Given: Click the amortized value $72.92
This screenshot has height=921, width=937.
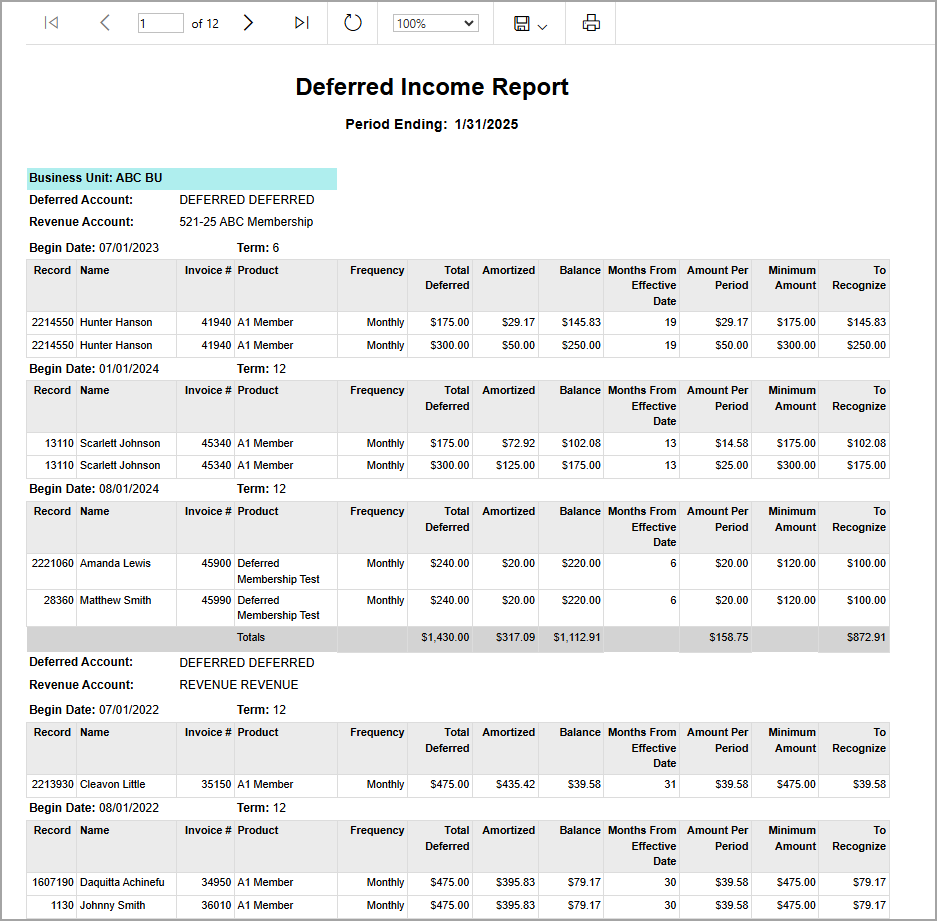Looking at the screenshot, I should pyautogui.click(x=518, y=443).
